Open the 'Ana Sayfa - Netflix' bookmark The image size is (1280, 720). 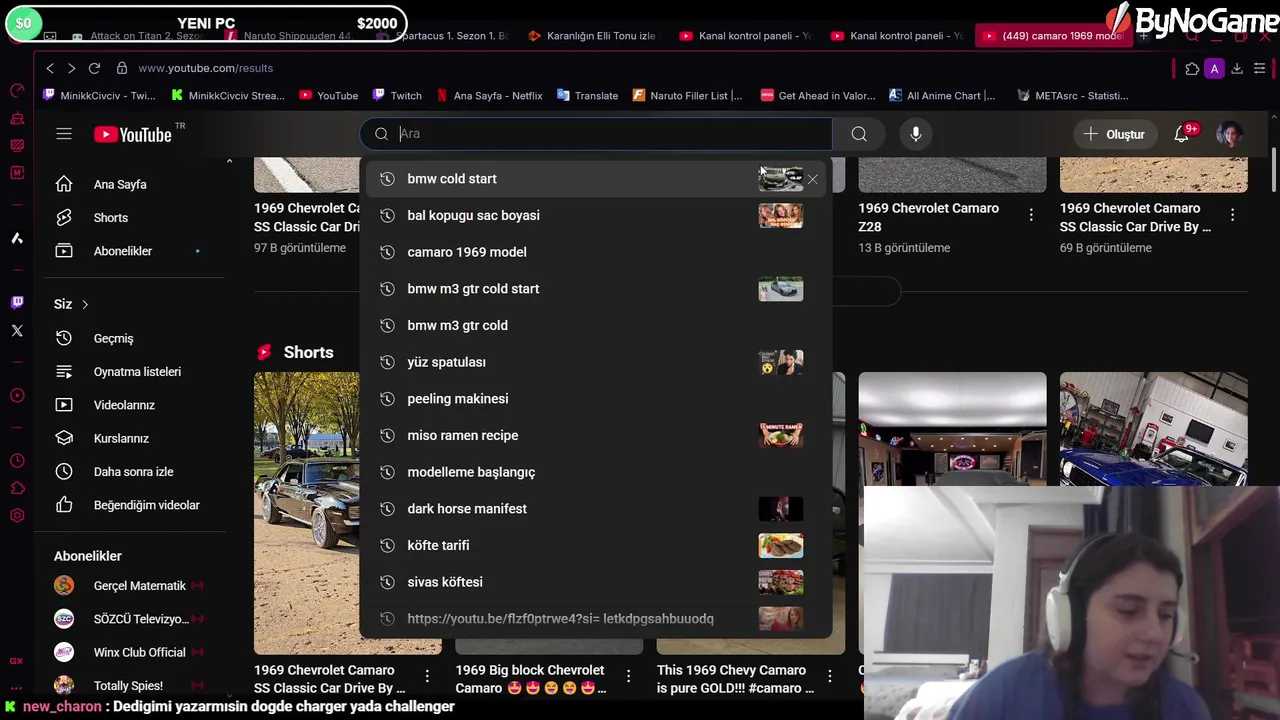(489, 96)
